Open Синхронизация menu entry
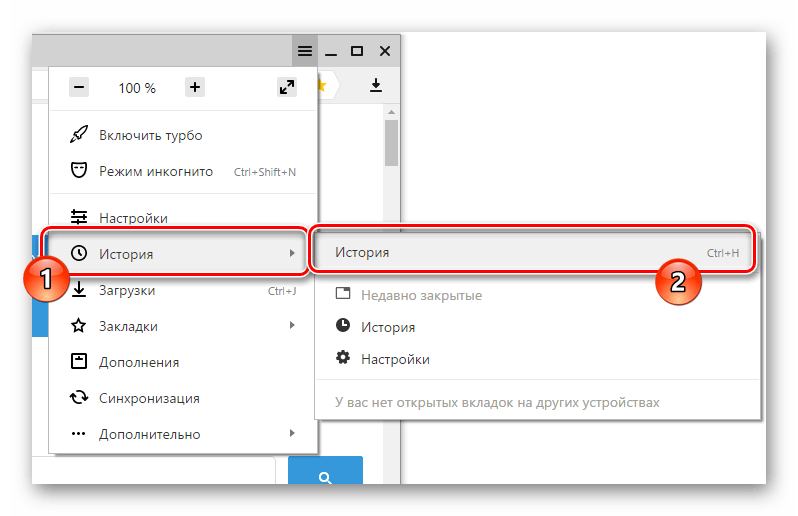The height and width of the screenshot is (516, 798). point(183,398)
